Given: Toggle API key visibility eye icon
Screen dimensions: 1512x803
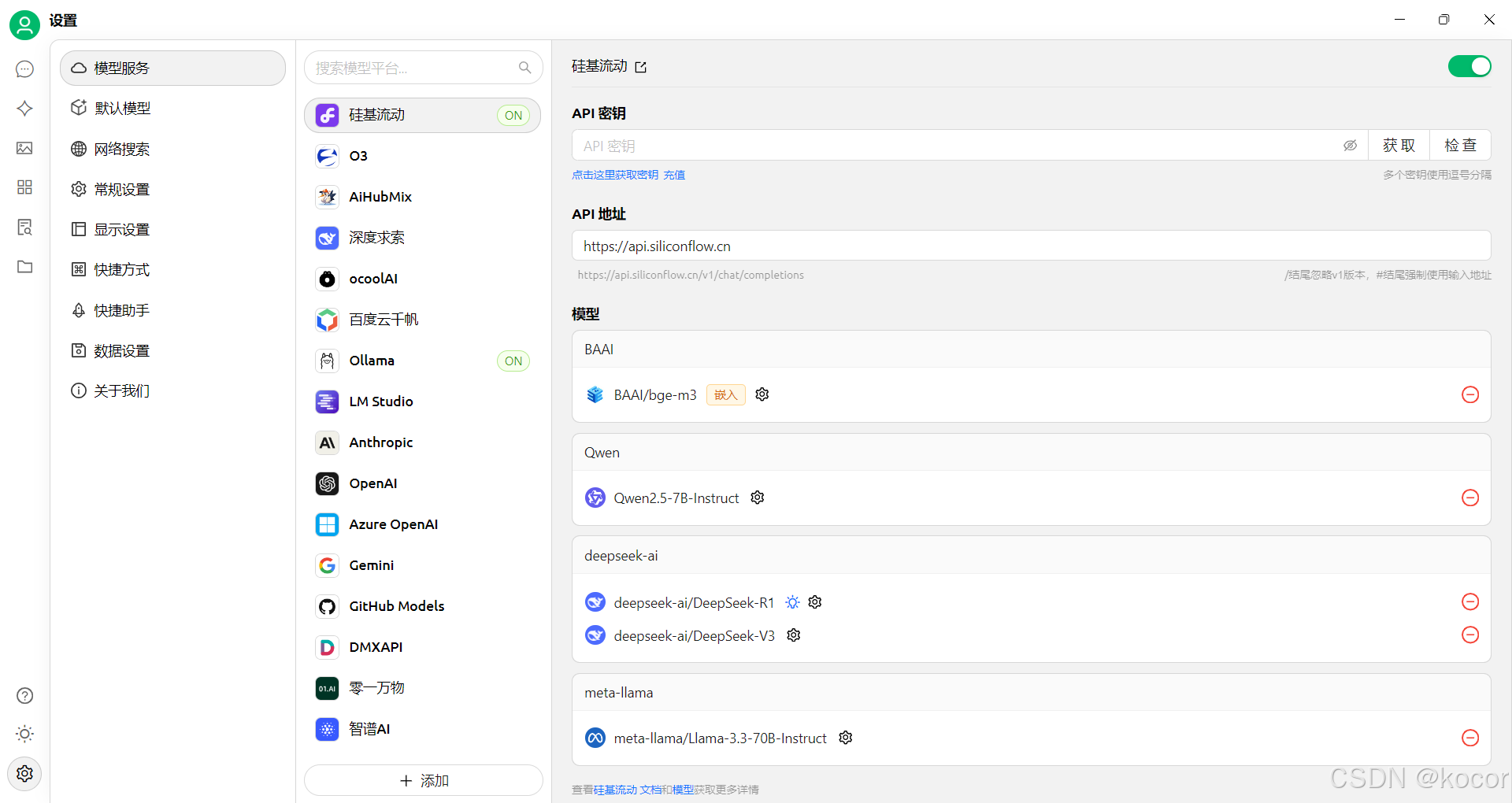Looking at the screenshot, I should pos(1350,146).
